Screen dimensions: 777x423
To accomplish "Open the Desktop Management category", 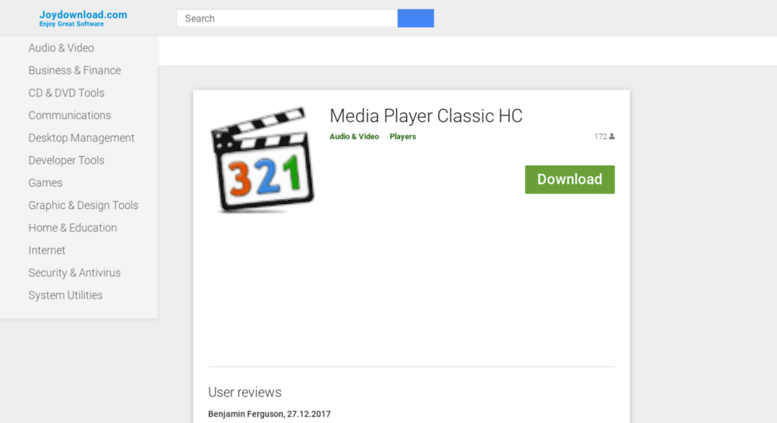I will click(81, 138).
